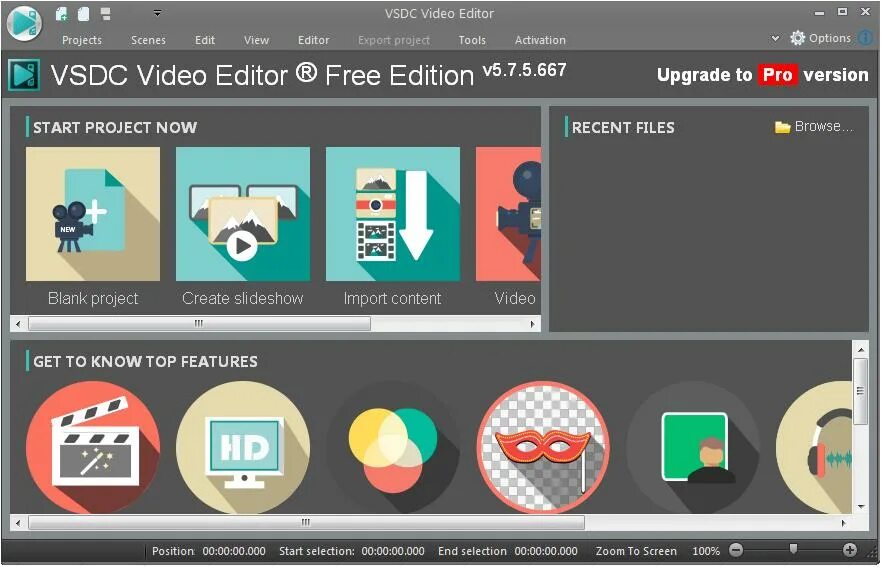
Task: Click the zoom slider handle in status bar
Action: pos(793,548)
